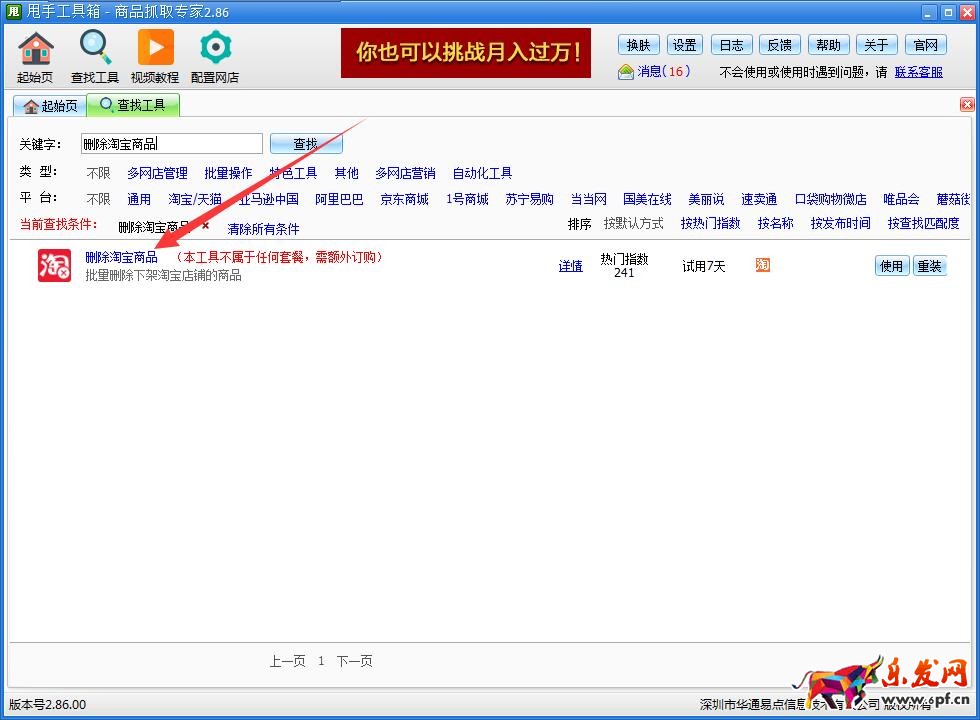Click the 删除淘宝商品 tool's red Taobao icon
Viewport: 980px width, 720px height.
click(54, 266)
